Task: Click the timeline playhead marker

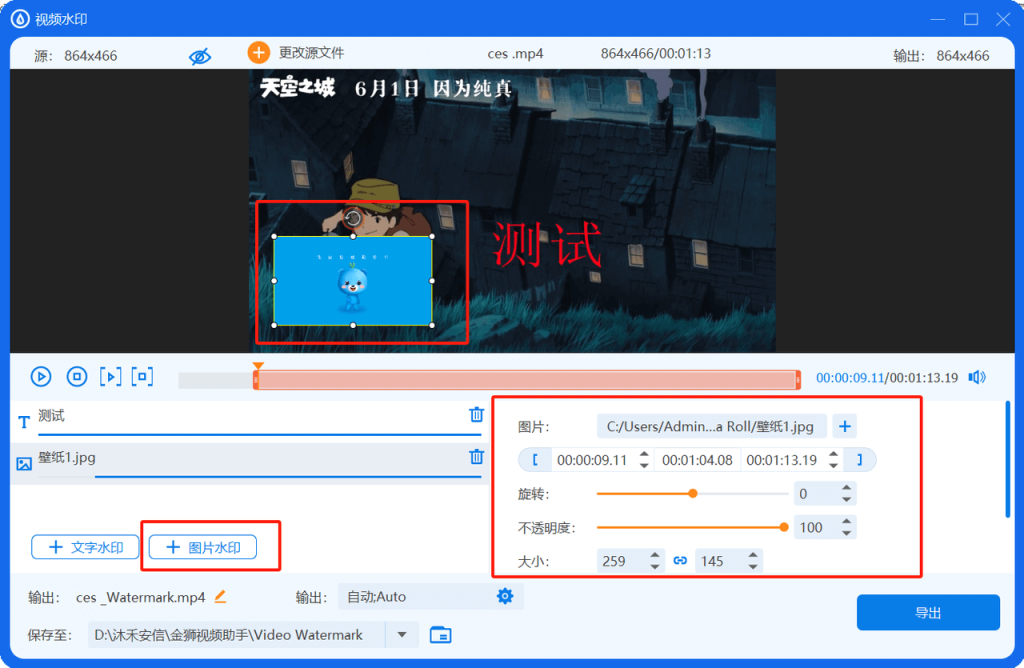Action: (x=258, y=367)
